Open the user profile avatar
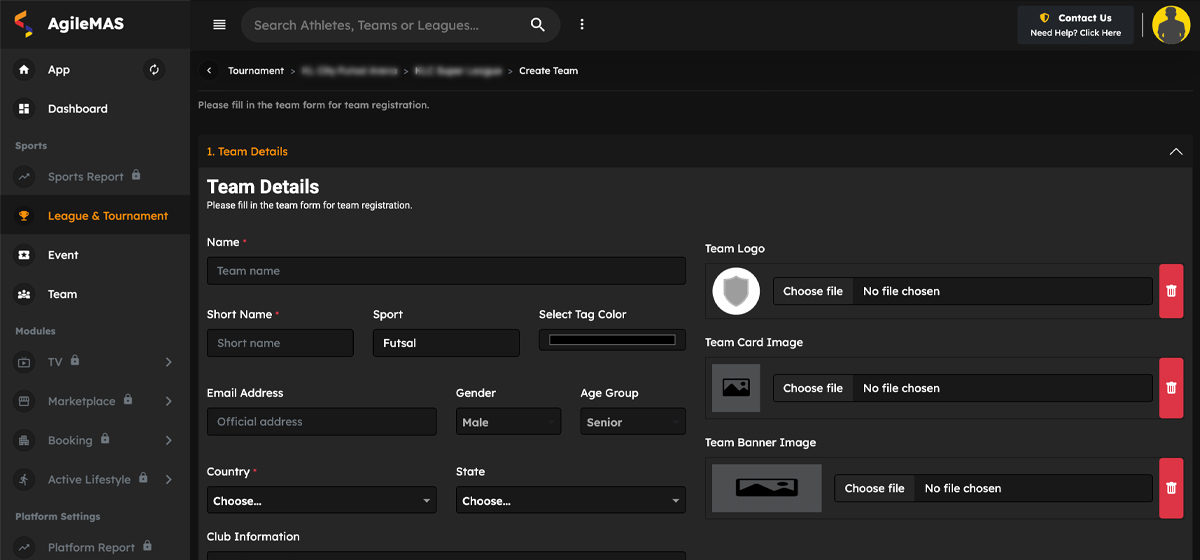 pos(1171,25)
